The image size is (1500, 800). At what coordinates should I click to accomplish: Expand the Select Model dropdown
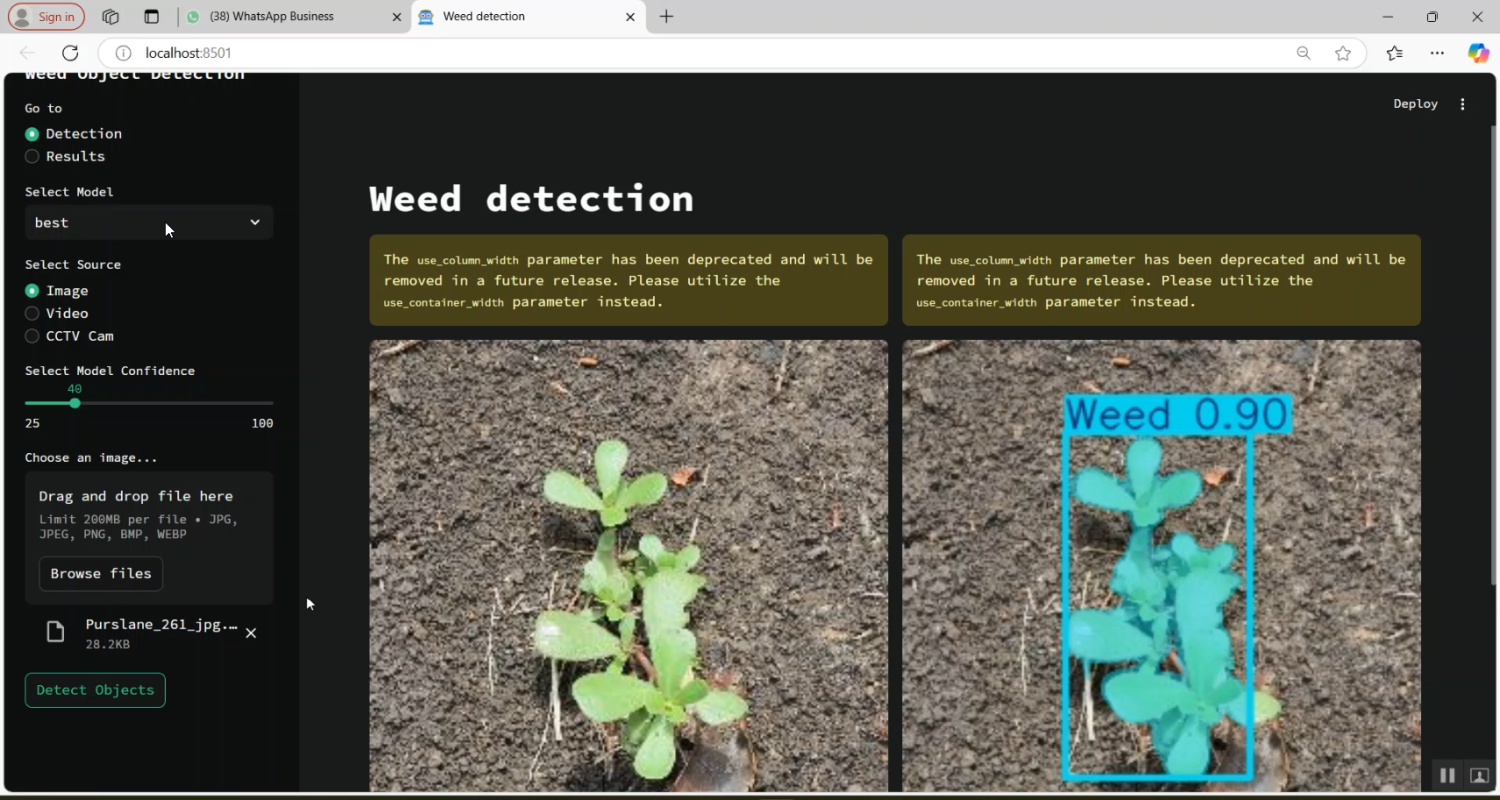pos(149,222)
